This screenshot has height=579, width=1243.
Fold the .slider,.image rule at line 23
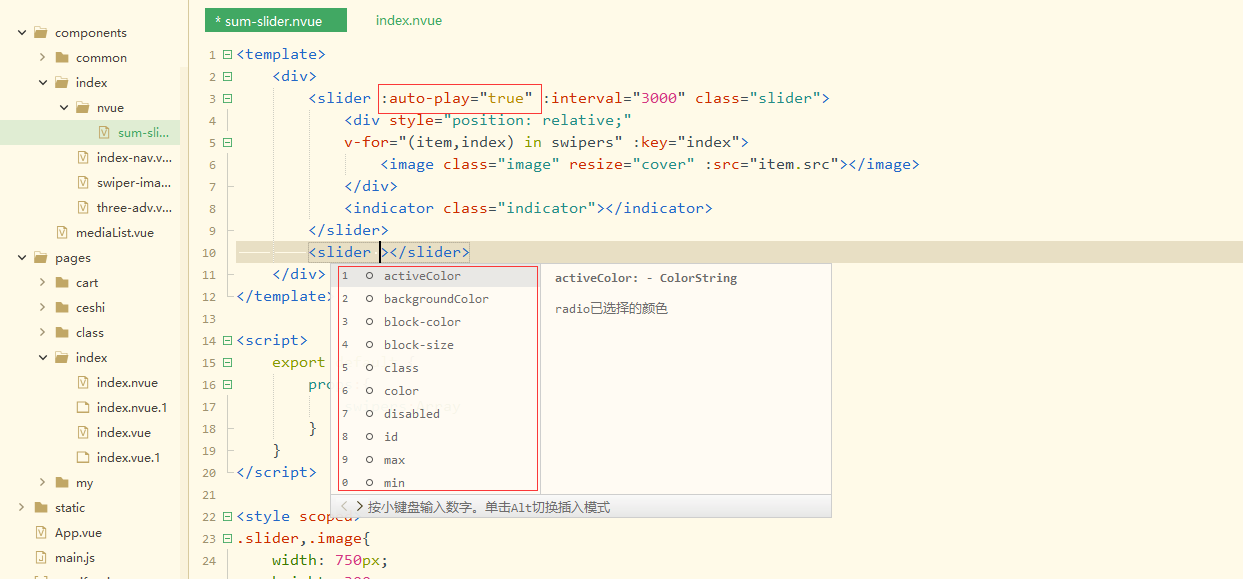228,539
